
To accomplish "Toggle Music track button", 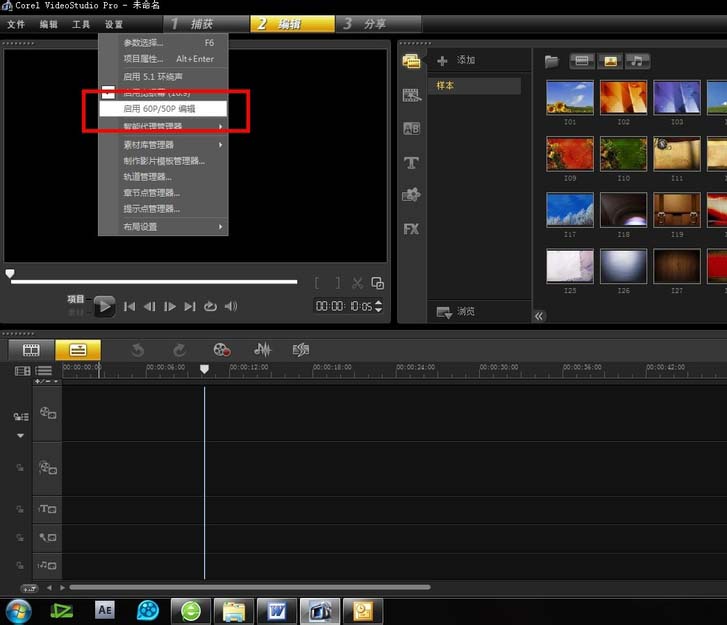I will 48,565.
